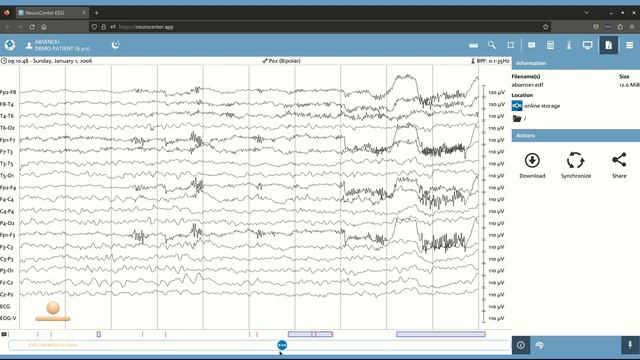The height and width of the screenshot is (360, 640).
Task: Click the middle purple event block on timeline
Action: click(x=310, y=334)
